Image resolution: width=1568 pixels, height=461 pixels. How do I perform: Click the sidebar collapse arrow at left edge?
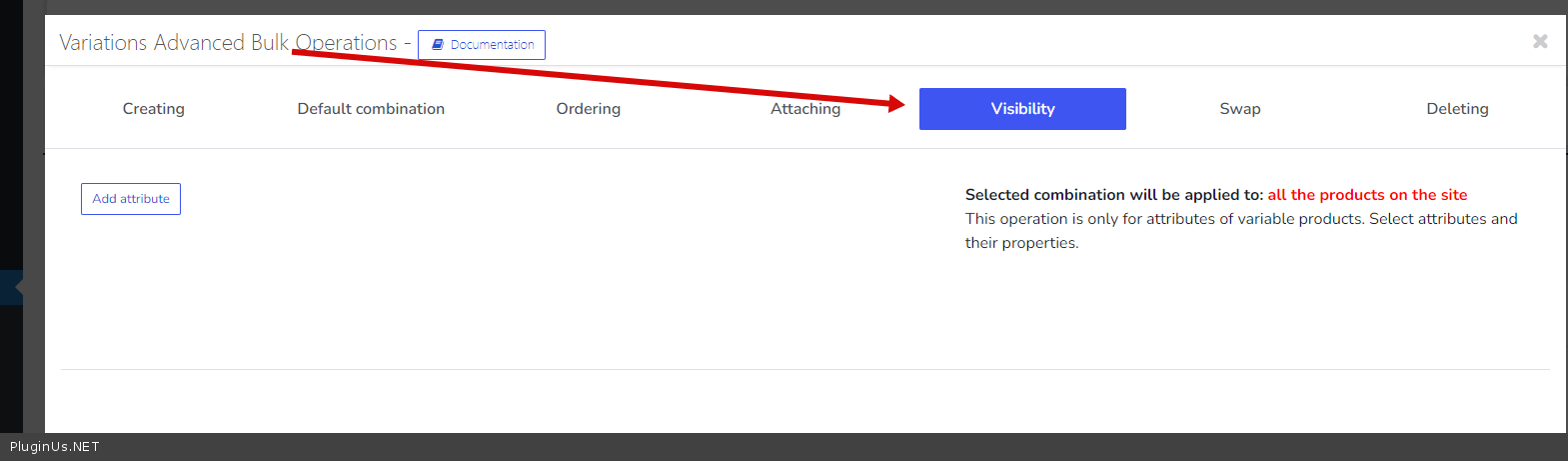coord(19,287)
